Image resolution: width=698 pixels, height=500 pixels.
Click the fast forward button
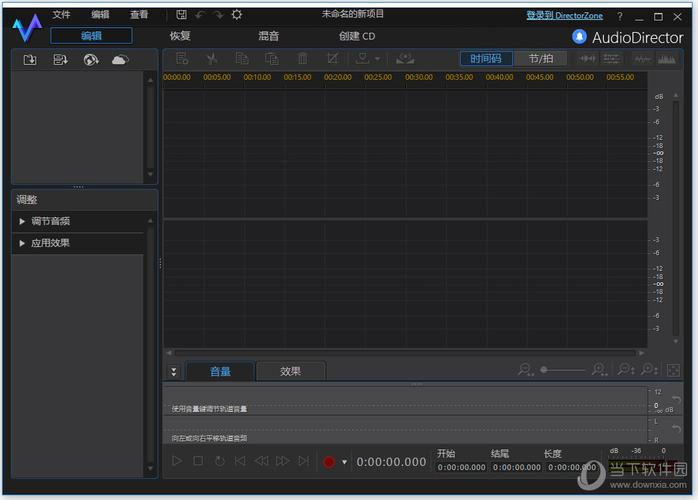click(283, 461)
